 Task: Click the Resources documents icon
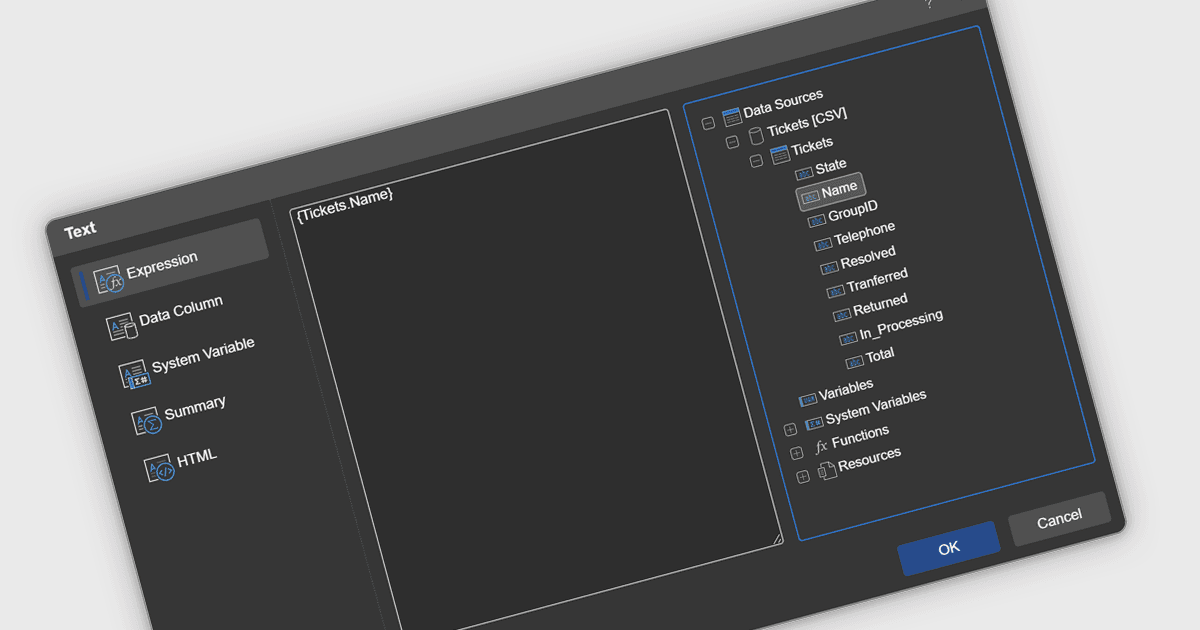827,470
